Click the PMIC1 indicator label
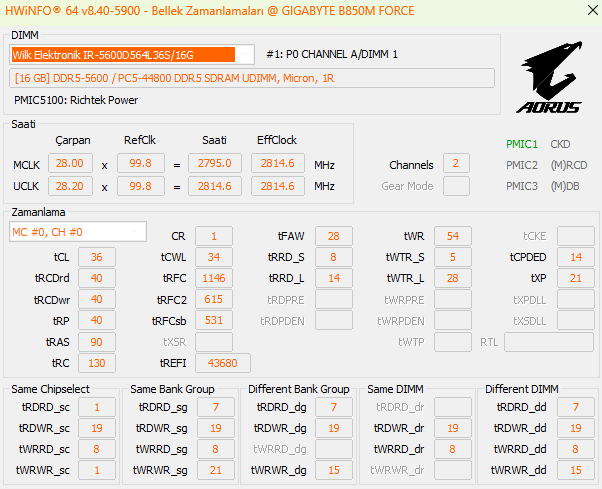Viewport: 602px width, 489px height. [521, 144]
